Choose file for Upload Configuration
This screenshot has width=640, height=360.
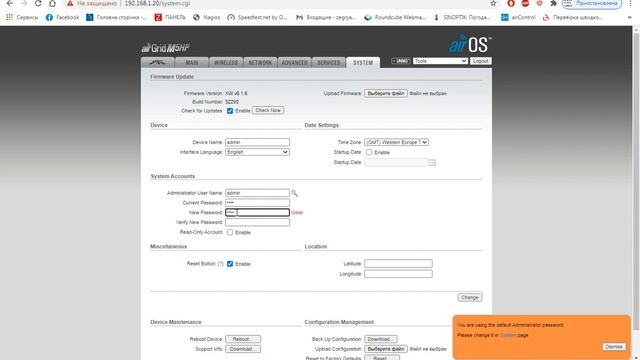point(386,349)
